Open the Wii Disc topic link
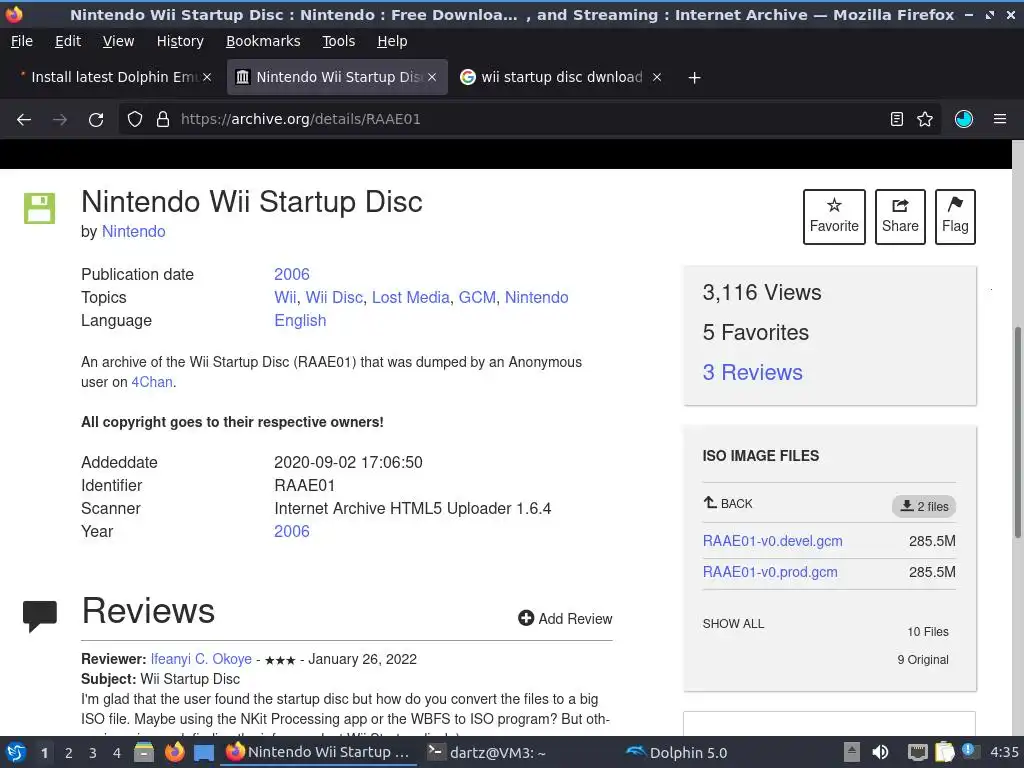Image resolution: width=1024 pixels, height=768 pixels. tap(334, 298)
